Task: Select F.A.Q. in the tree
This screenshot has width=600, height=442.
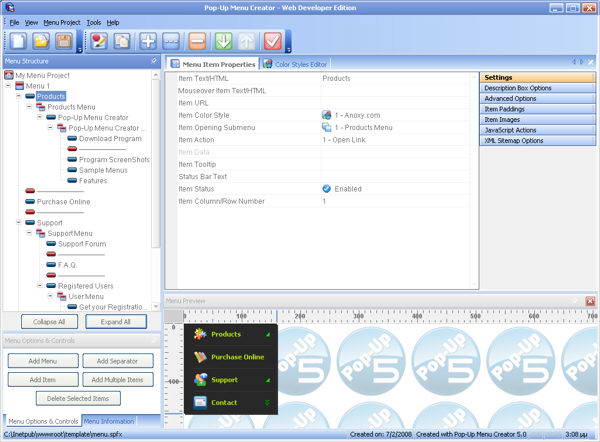Action: click(67, 265)
